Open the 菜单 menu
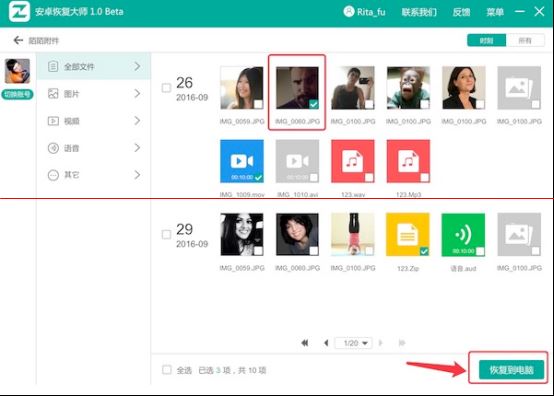The height and width of the screenshot is (396, 554). 495,12
